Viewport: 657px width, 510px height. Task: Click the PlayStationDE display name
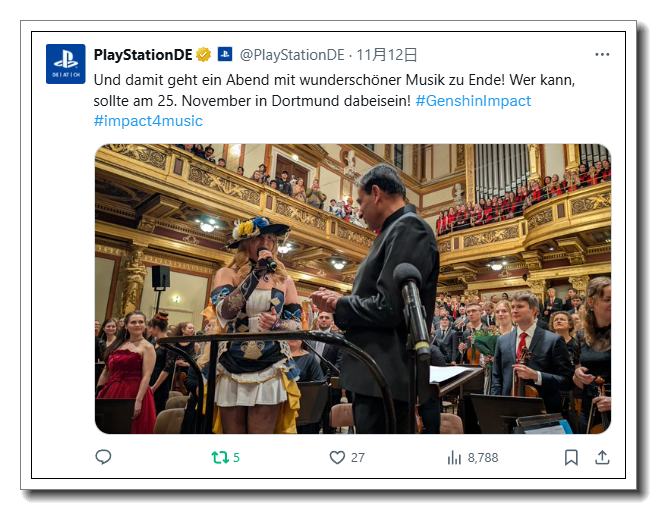143,54
